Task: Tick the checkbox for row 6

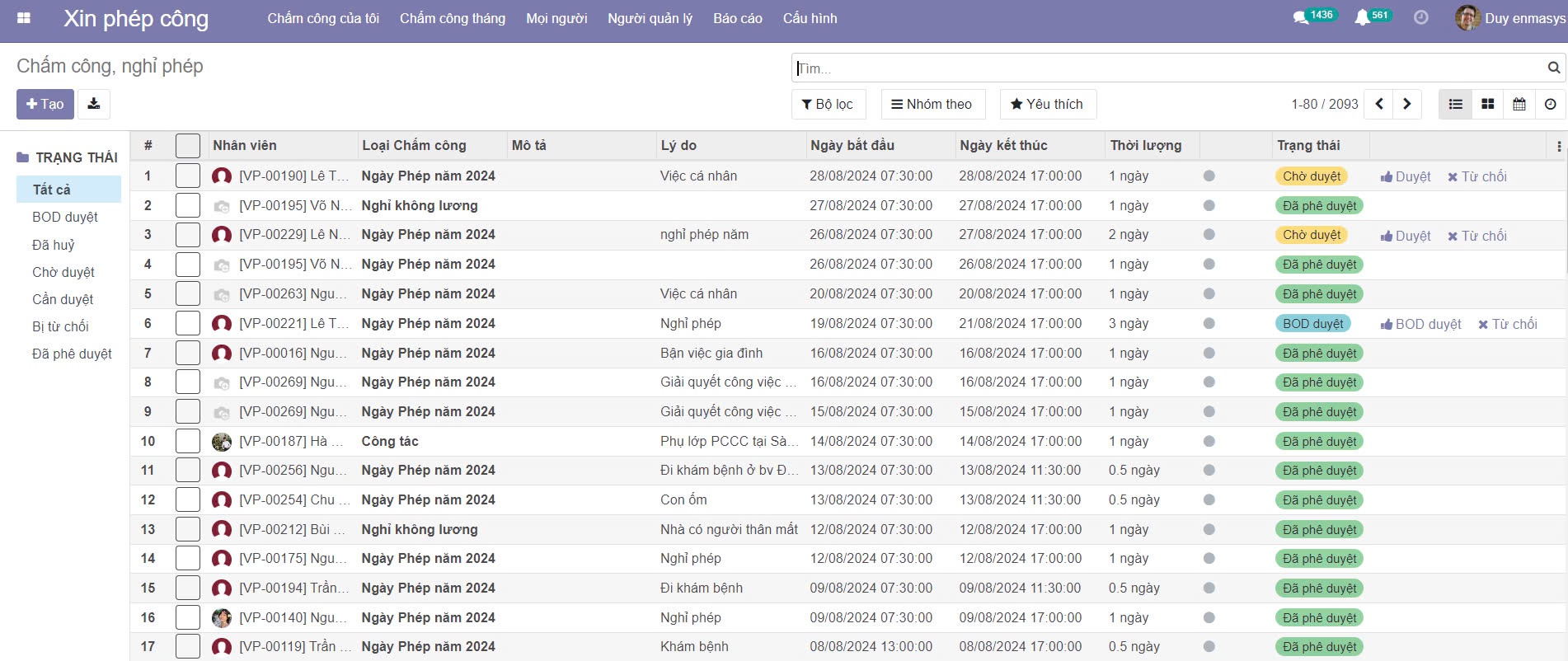Action: coord(188,323)
